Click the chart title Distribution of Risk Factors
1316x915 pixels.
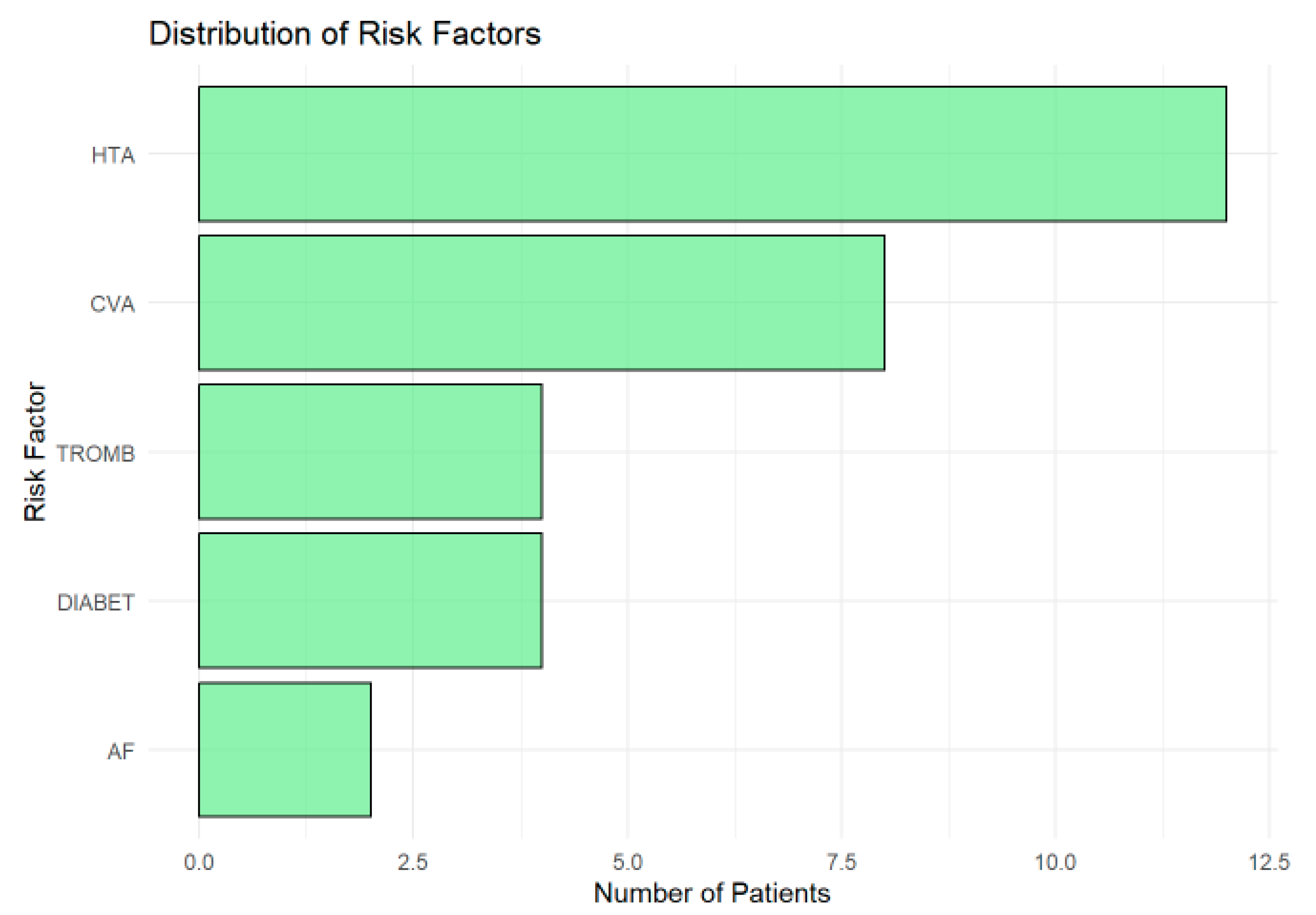click(x=344, y=34)
